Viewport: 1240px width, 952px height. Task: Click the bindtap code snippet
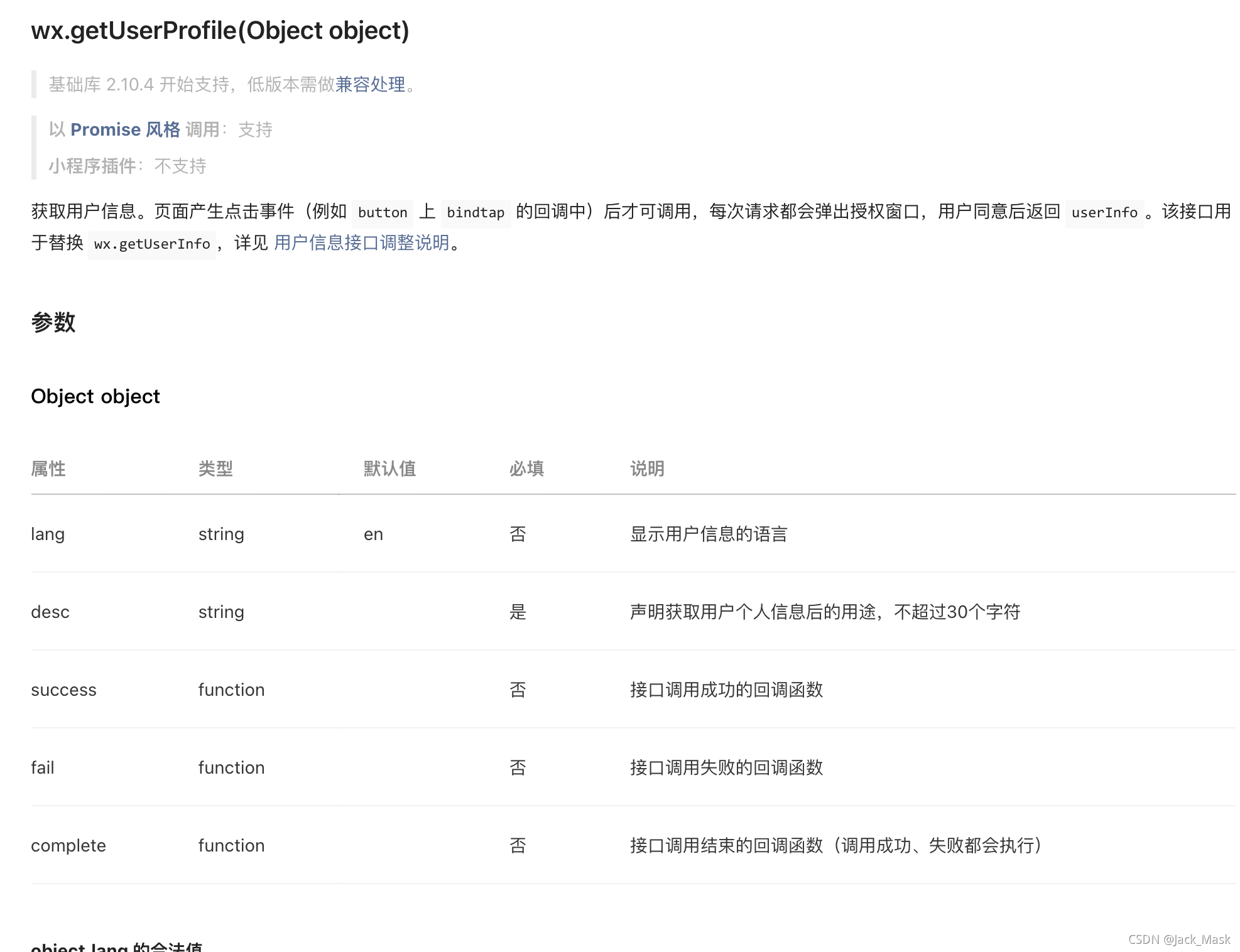[476, 213]
